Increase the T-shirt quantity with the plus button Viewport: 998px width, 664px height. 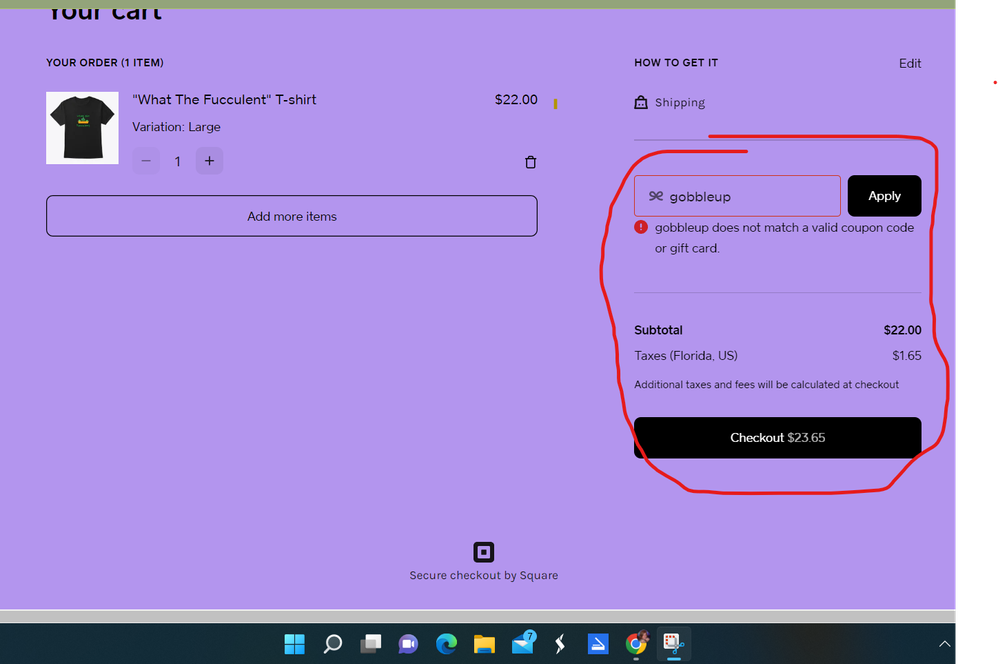point(209,161)
